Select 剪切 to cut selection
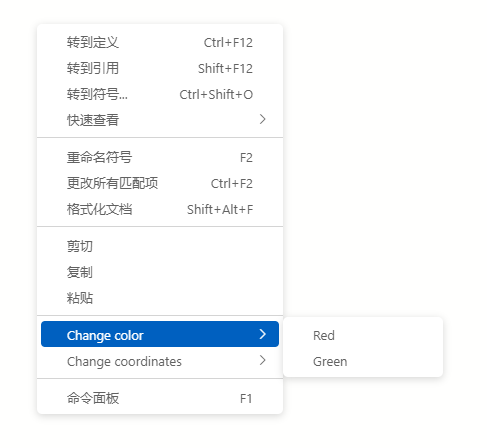This screenshot has height=448, width=487. coord(160,246)
